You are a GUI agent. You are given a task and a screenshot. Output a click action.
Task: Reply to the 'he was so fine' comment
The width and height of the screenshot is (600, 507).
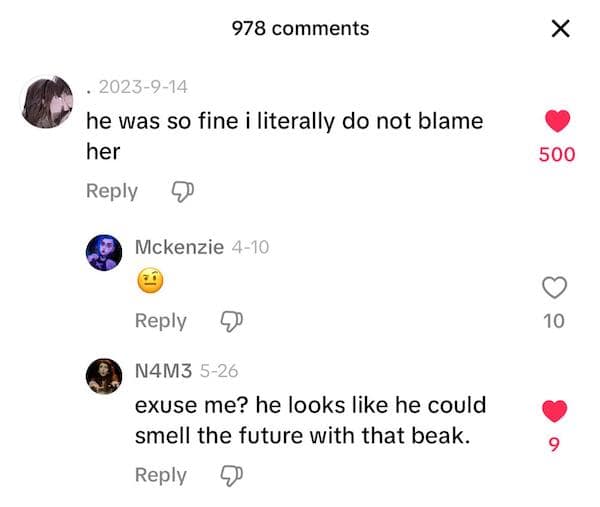click(112, 191)
